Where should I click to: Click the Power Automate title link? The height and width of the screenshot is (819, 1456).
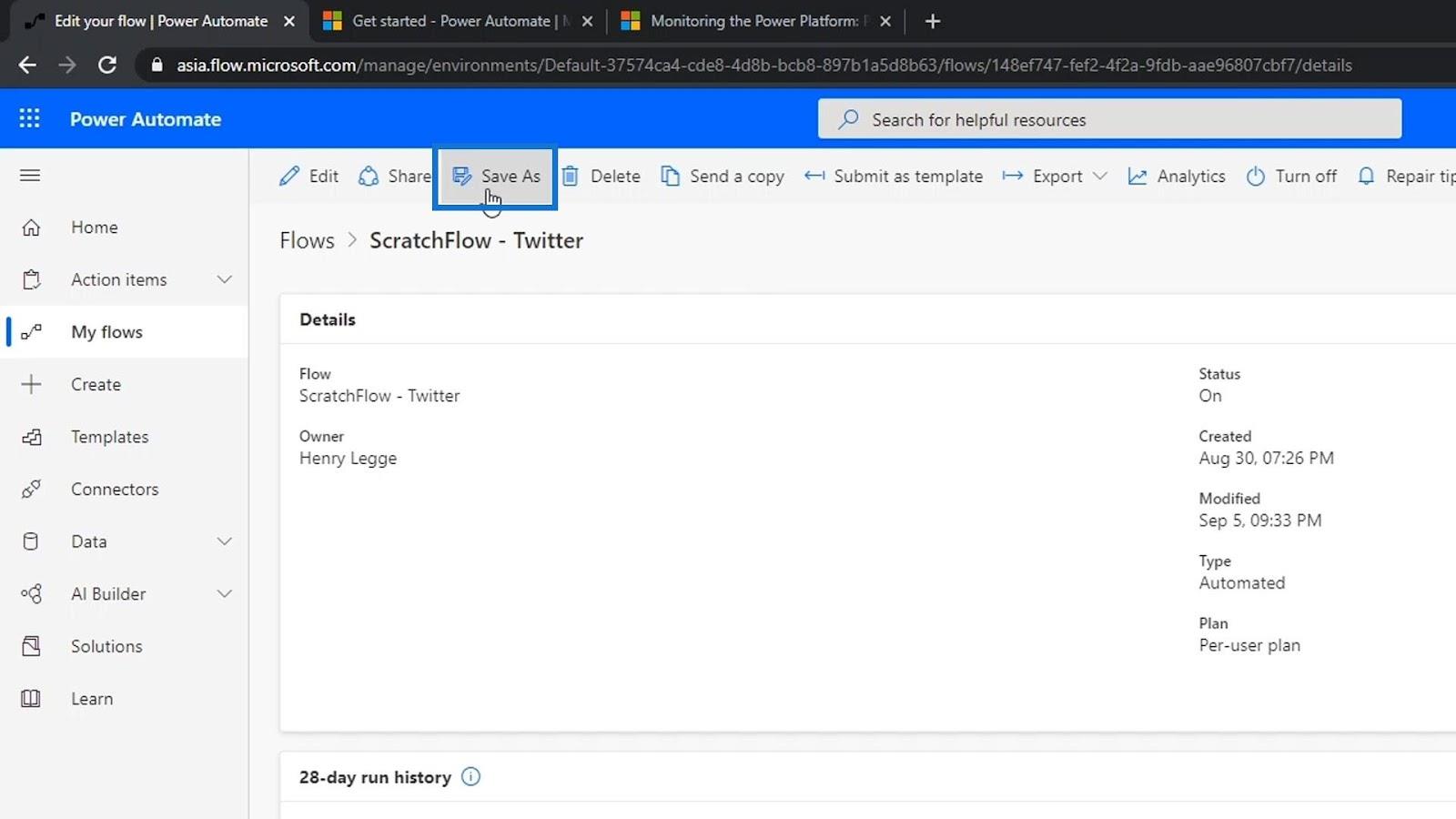146,119
